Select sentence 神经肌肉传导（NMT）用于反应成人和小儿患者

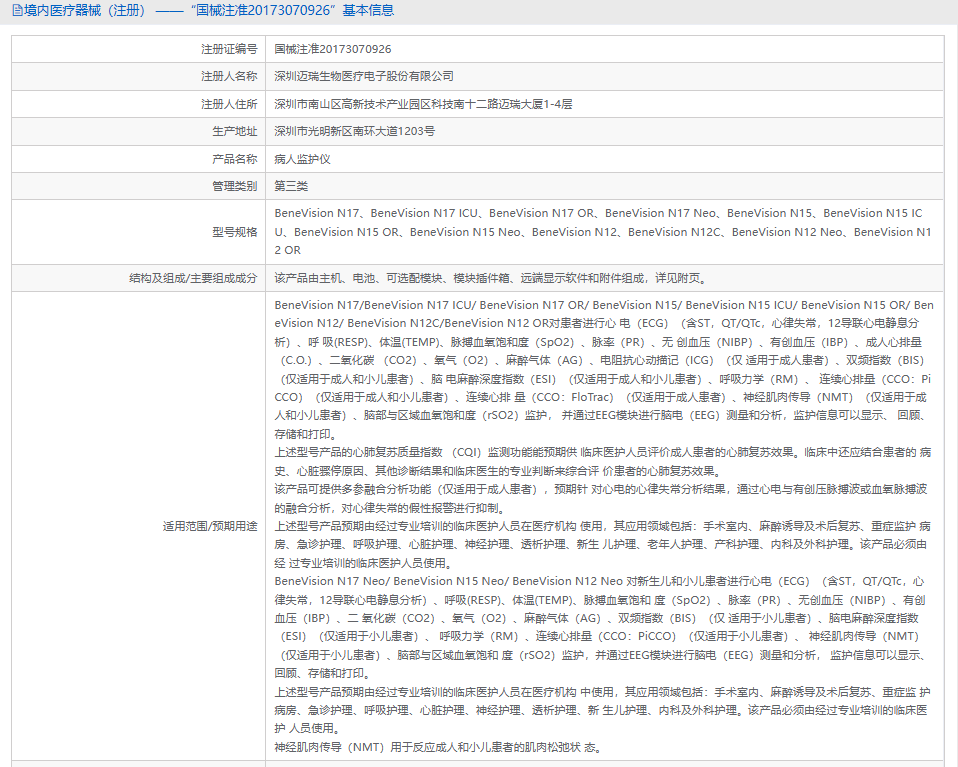[x=438, y=747]
